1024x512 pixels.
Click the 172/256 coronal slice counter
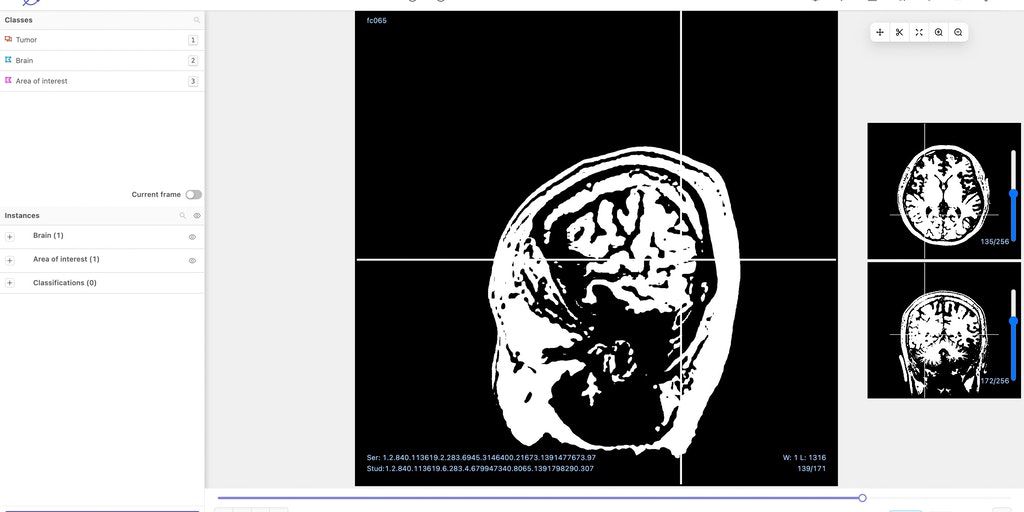pyautogui.click(x=995, y=381)
